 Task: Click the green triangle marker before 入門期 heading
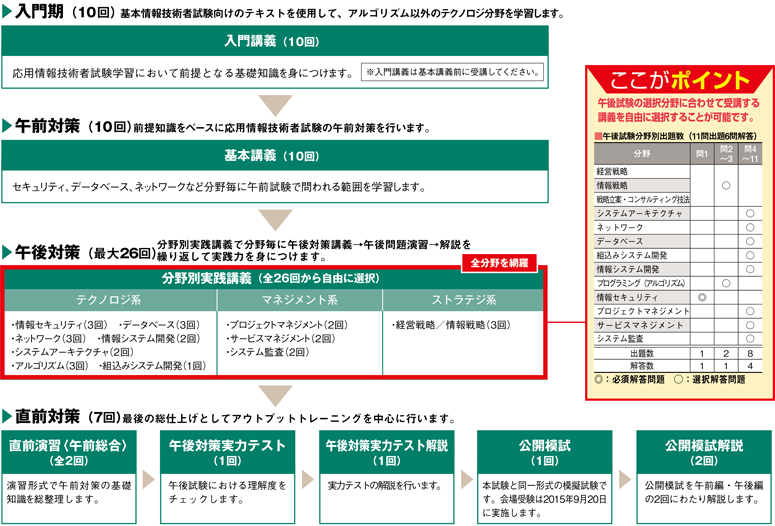[x=8, y=13]
